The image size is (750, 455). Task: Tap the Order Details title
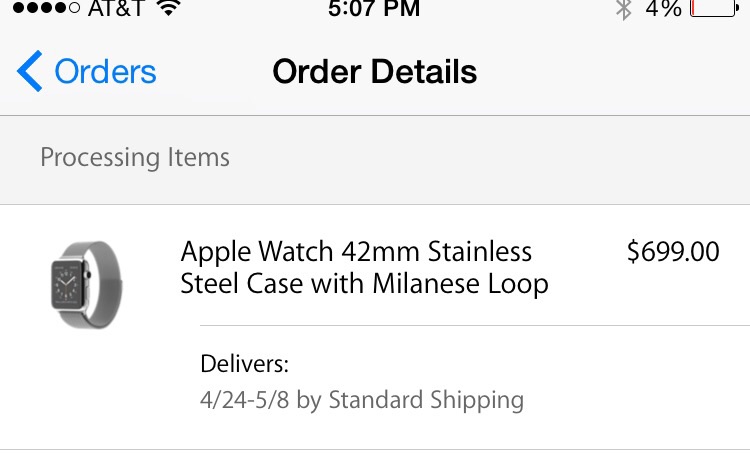pos(375,72)
